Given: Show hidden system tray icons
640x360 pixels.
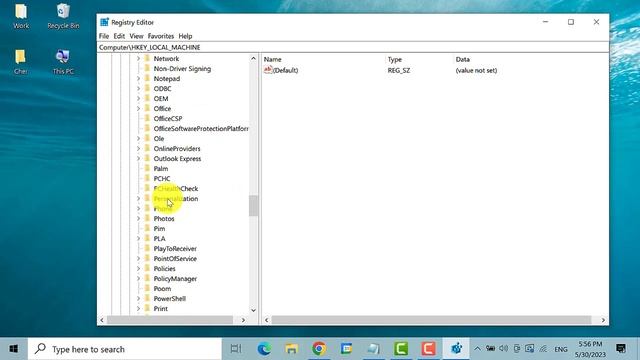Looking at the screenshot, I should click(477, 349).
